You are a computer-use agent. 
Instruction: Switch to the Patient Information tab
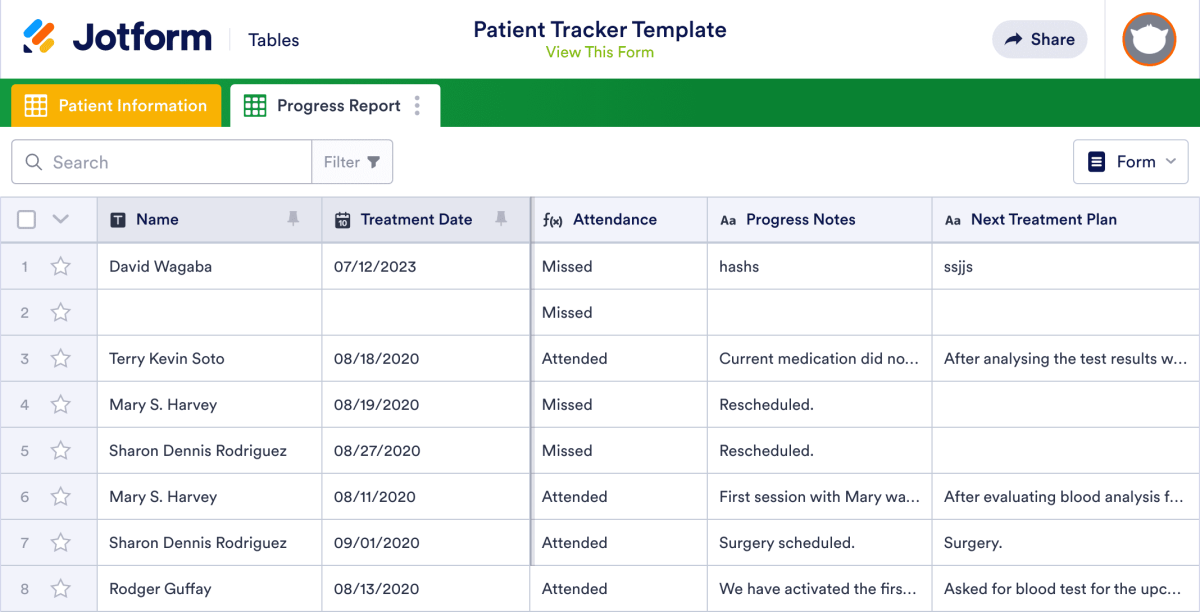(116, 105)
